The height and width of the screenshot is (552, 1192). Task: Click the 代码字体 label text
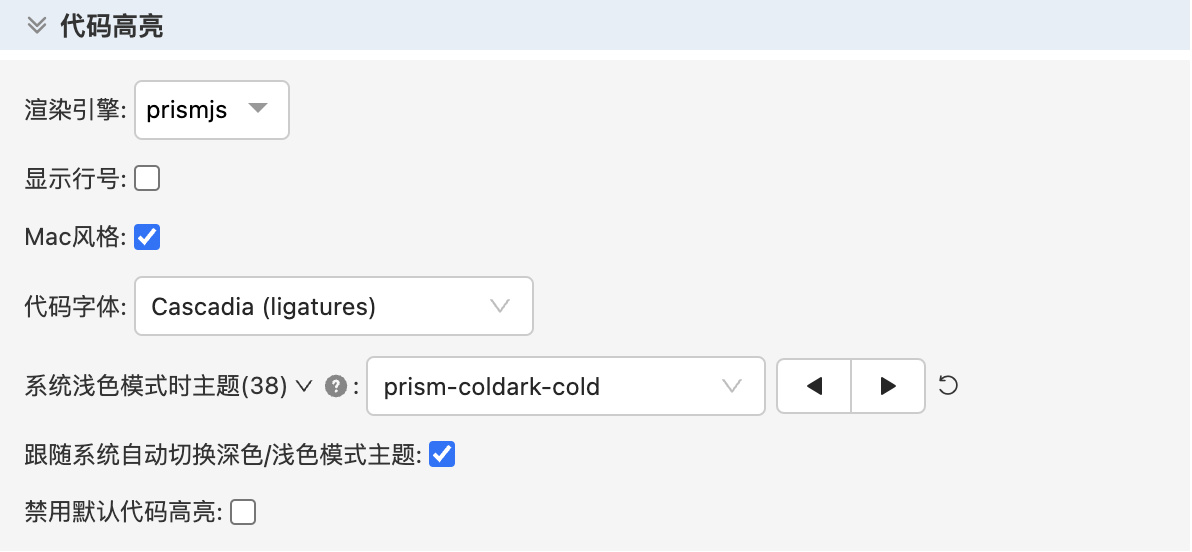tap(75, 307)
